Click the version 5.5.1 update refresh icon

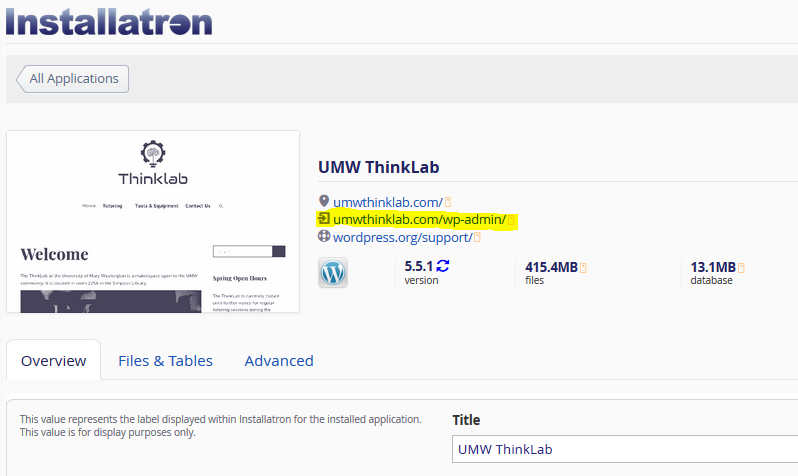[443, 266]
